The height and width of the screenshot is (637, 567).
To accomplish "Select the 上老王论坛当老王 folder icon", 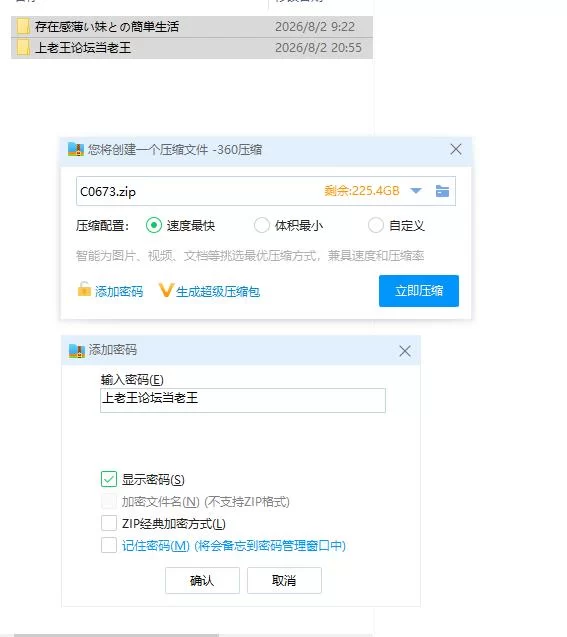I will 23,48.
